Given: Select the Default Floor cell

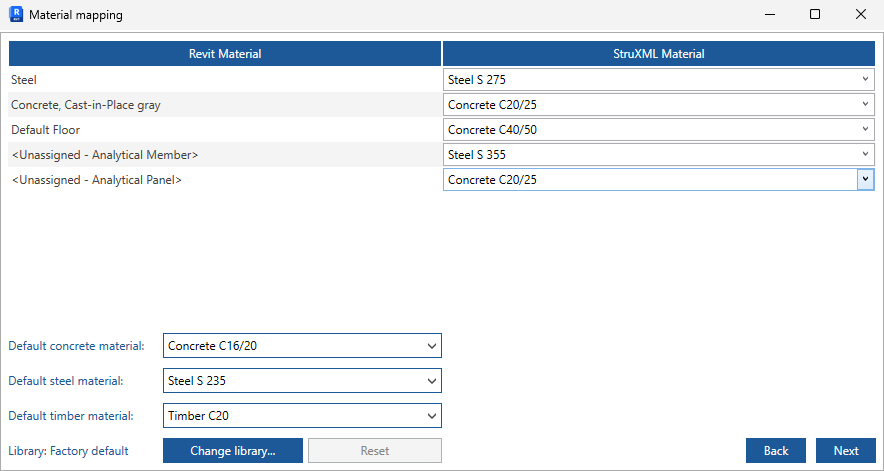Looking at the screenshot, I should point(225,130).
